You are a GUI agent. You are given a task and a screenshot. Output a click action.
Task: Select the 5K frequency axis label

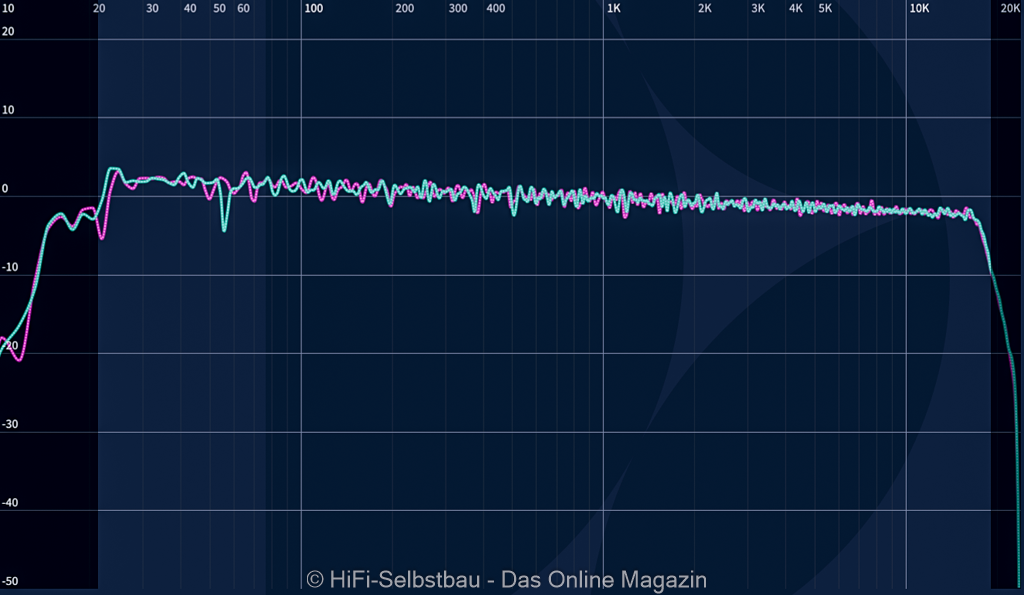[825, 8]
